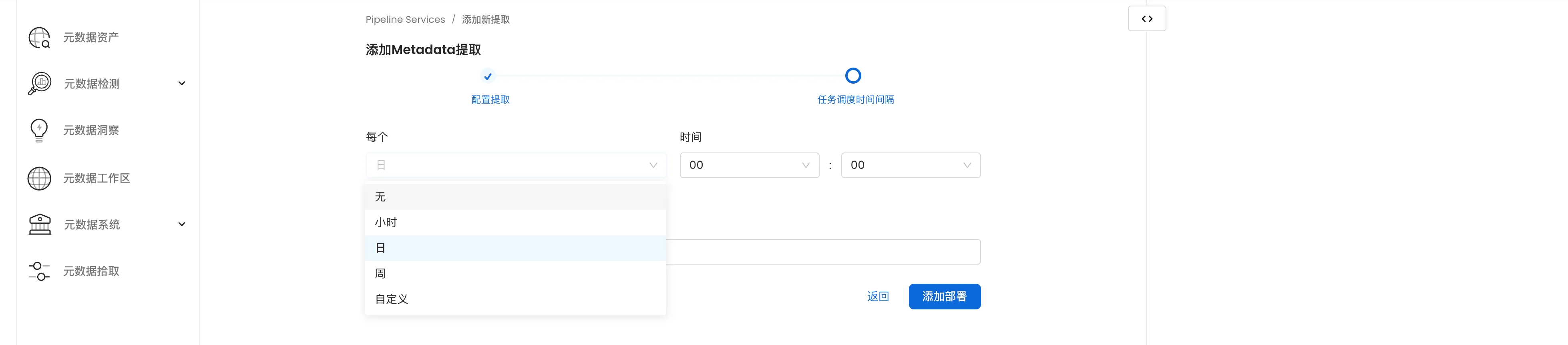Select 无 from the interval list

tap(381, 197)
